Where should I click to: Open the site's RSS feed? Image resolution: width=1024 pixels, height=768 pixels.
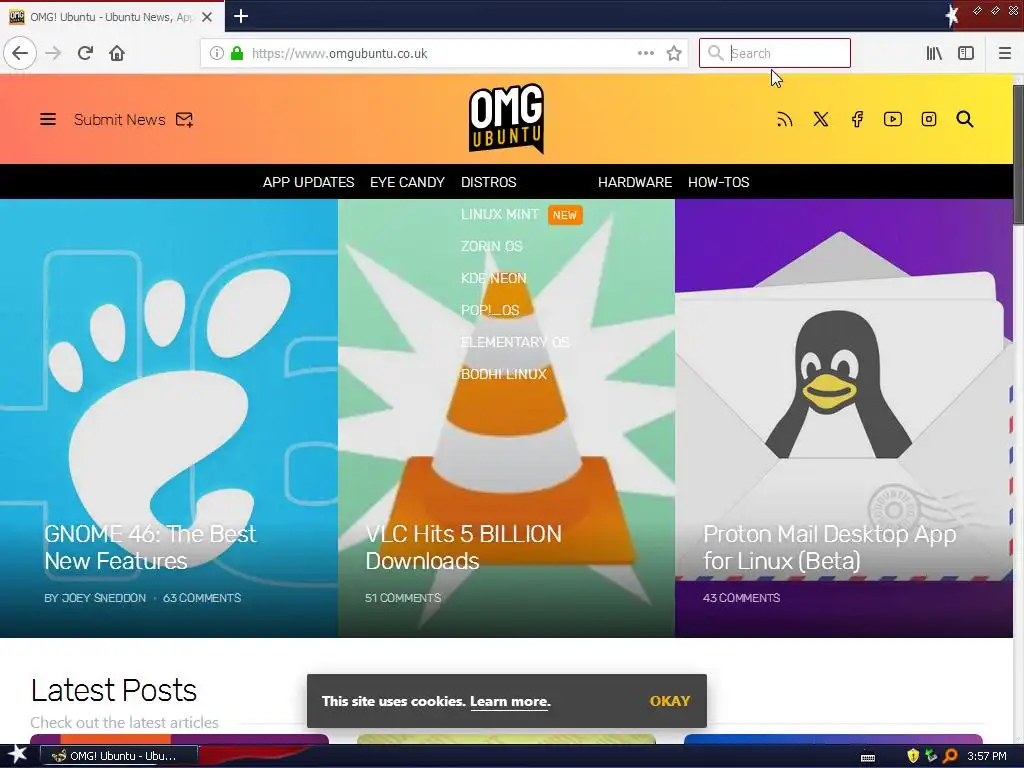tap(784, 119)
